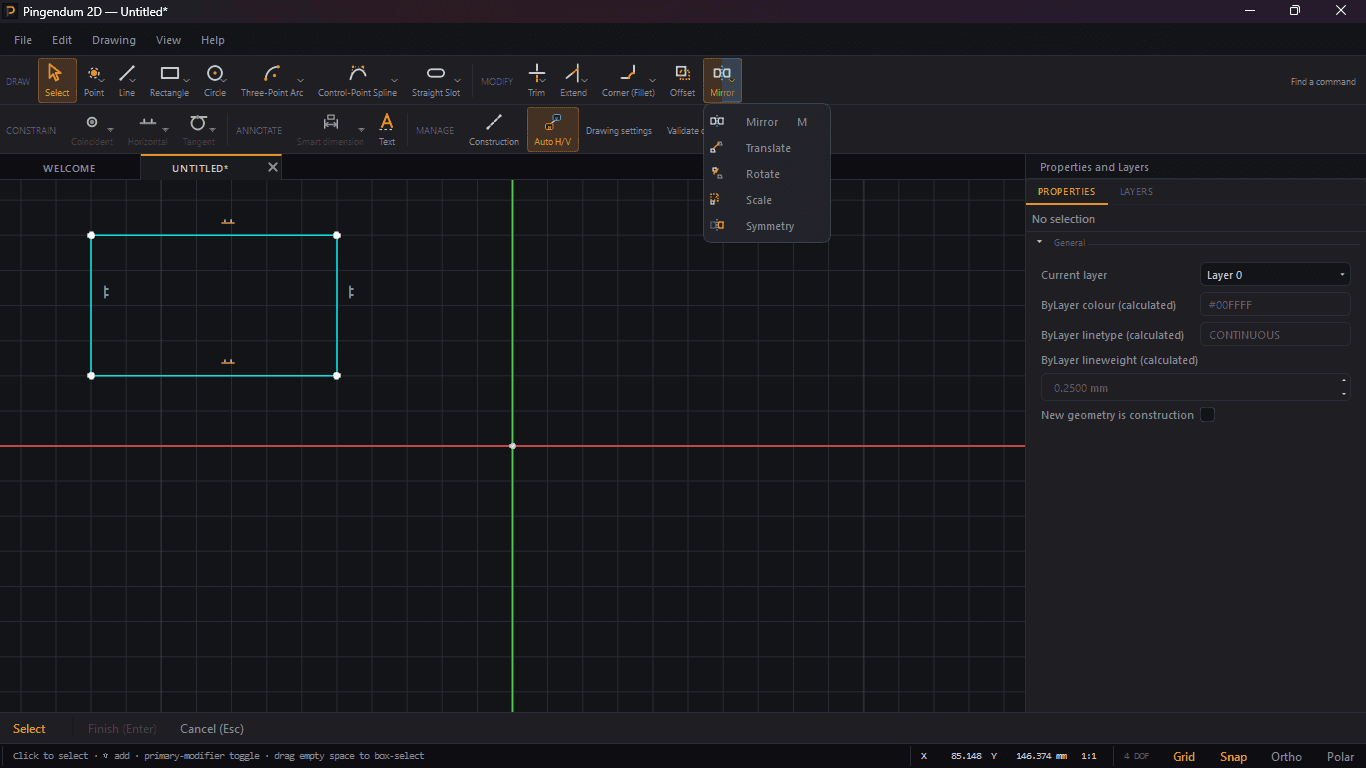Choose Mirror from the dropdown list

click(x=767, y=122)
